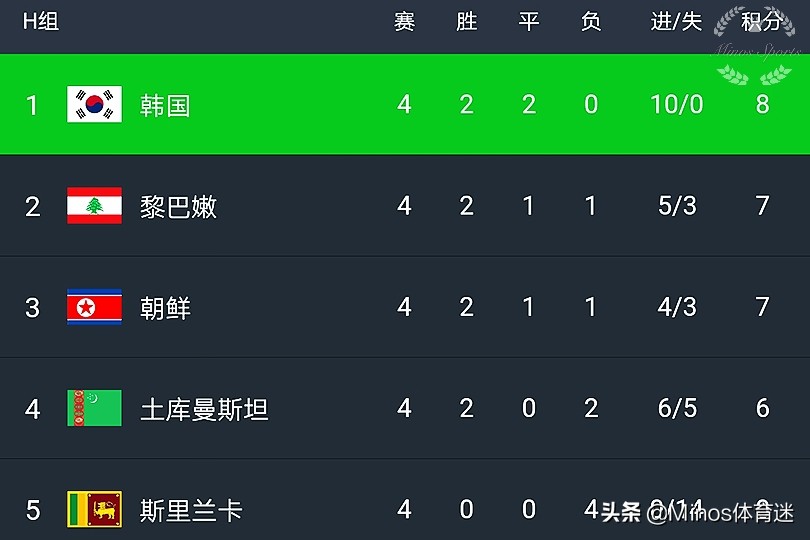
Task: Click the Turkmenistan flag icon
Action: click(94, 408)
